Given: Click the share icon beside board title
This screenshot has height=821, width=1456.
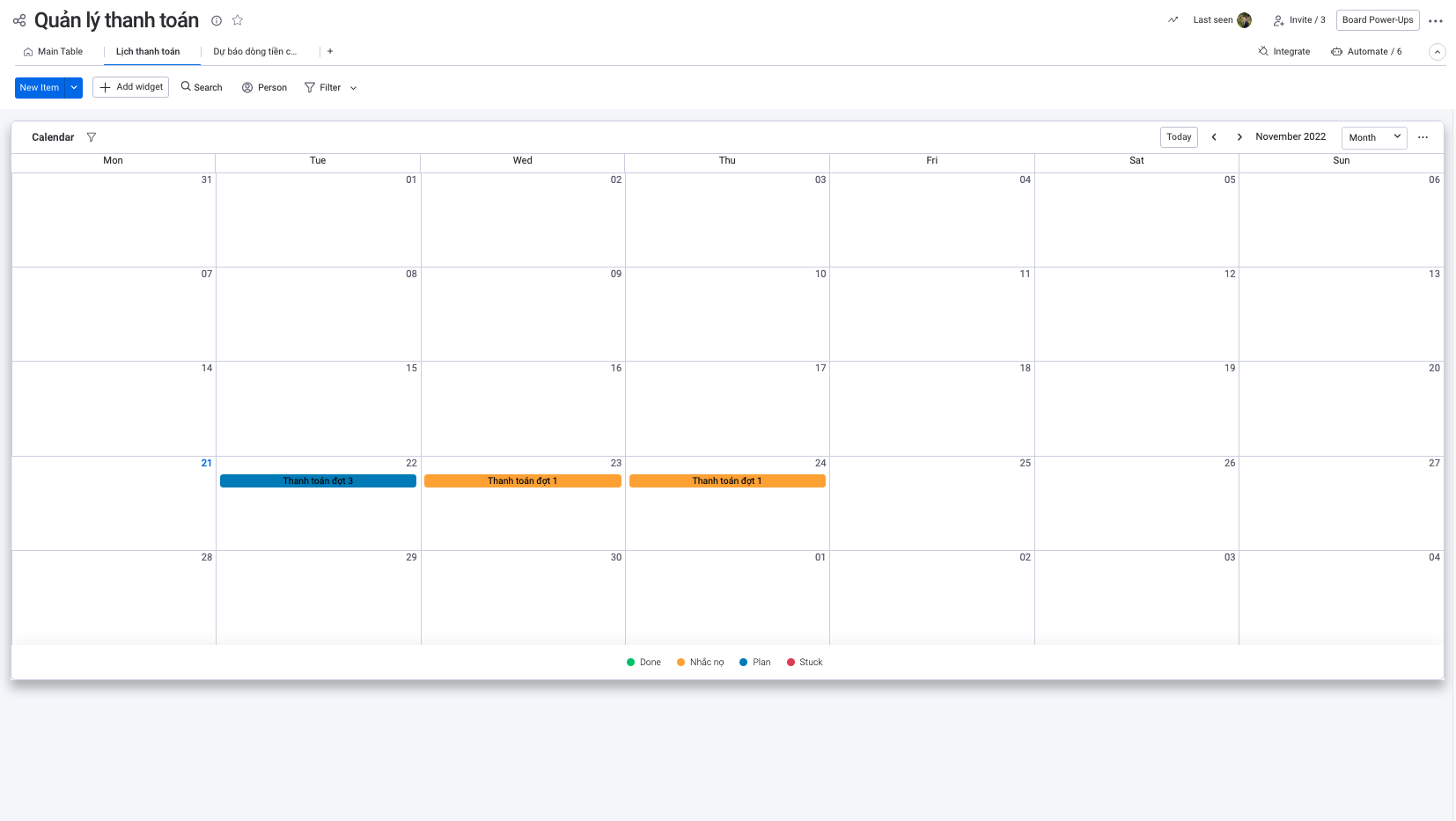Looking at the screenshot, I should pyautogui.click(x=19, y=20).
